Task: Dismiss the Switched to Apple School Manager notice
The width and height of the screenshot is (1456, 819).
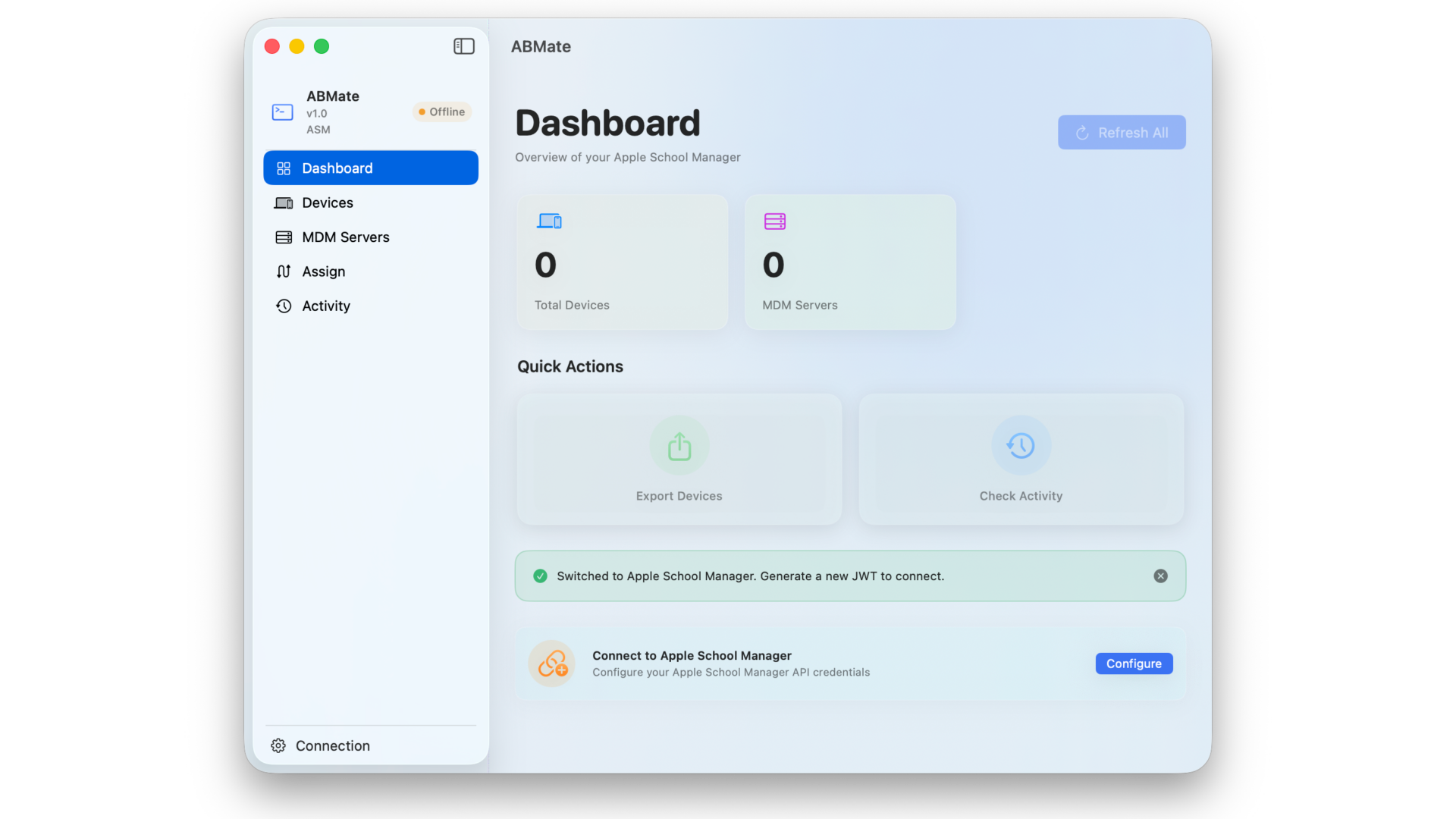Action: pyautogui.click(x=1160, y=576)
